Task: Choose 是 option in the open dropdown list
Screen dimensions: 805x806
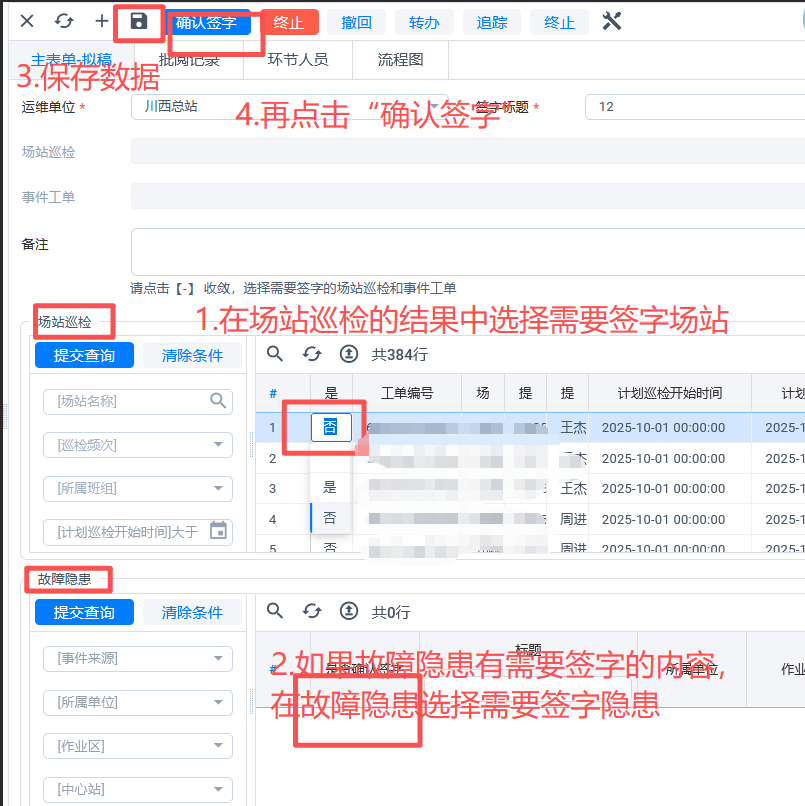Action: click(x=330, y=487)
